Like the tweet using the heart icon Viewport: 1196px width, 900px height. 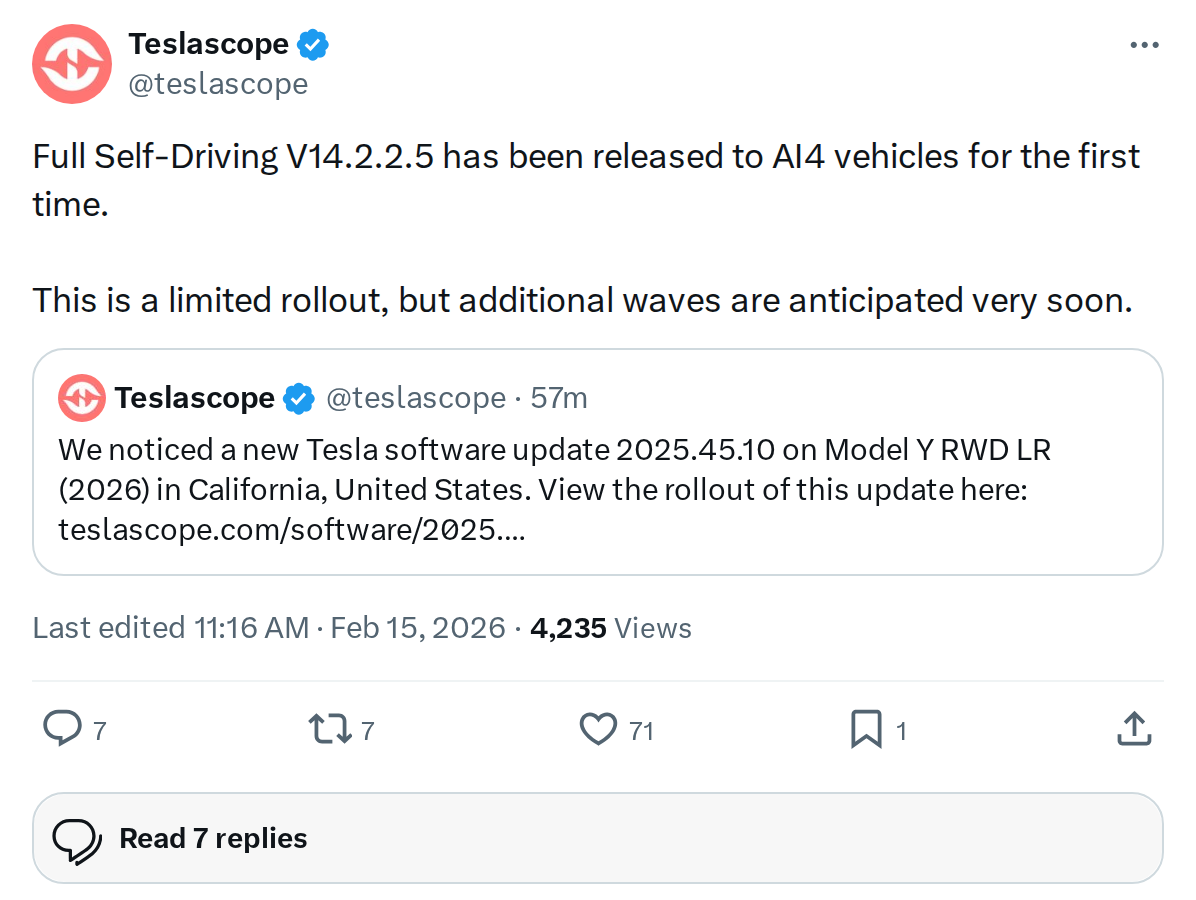[599, 729]
